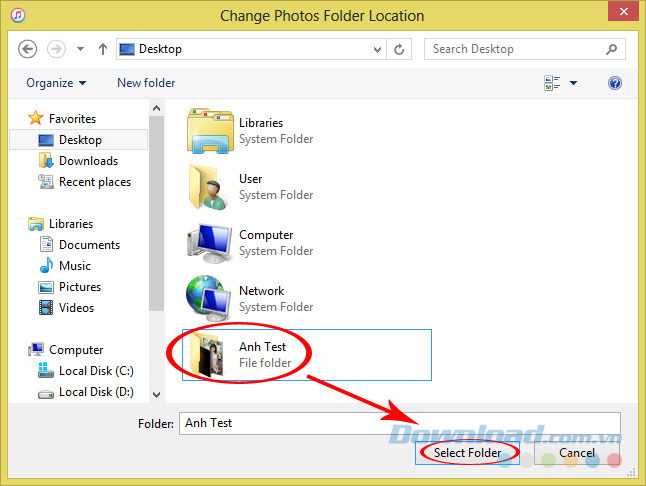Click the Documents icon in sidebar
Screen dimensions: 646x486
[x=46, y=244]
